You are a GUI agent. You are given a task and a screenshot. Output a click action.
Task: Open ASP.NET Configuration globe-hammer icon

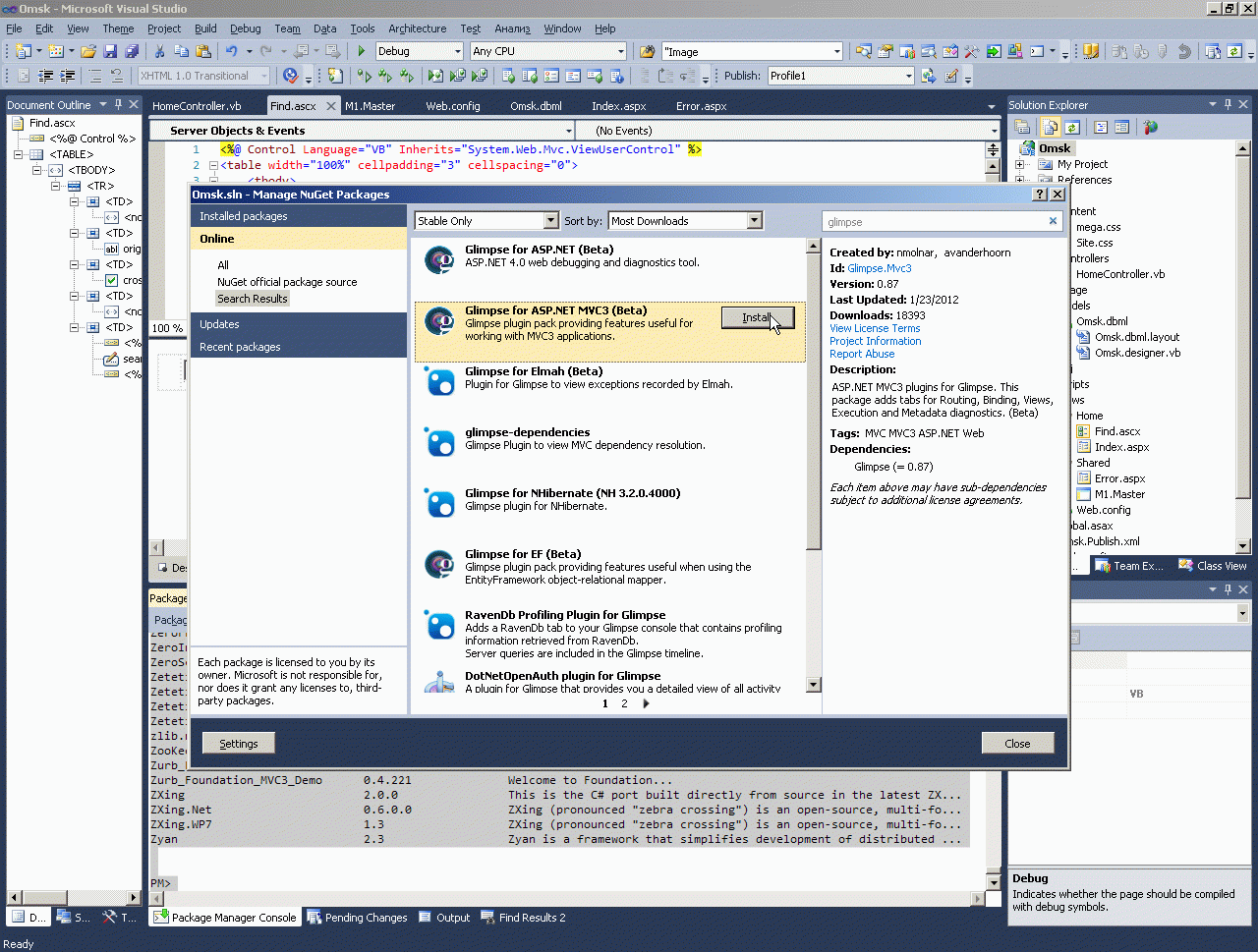(x=1151, y=127)
